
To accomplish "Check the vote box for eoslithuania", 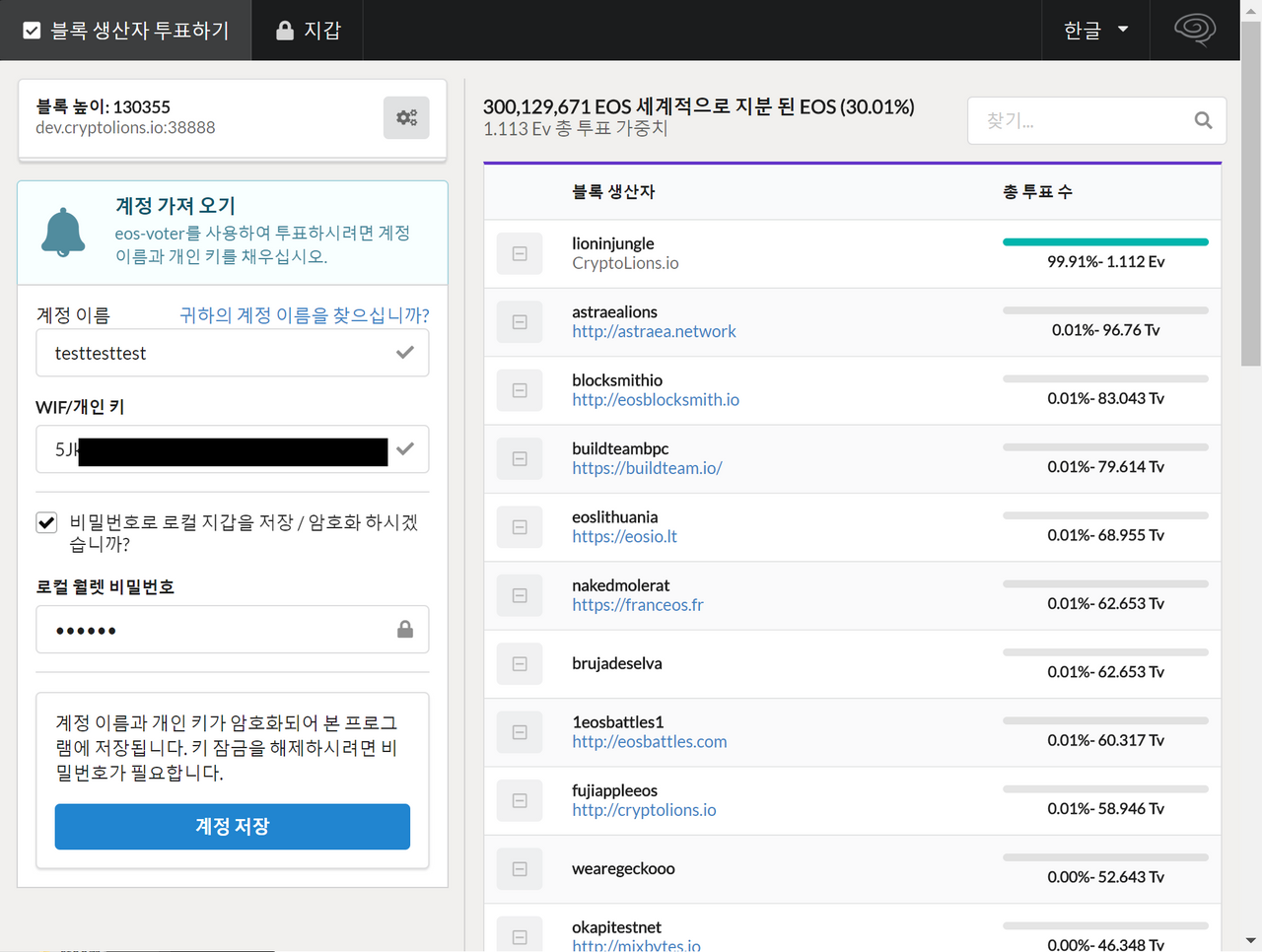I will [x=520, y=527].
